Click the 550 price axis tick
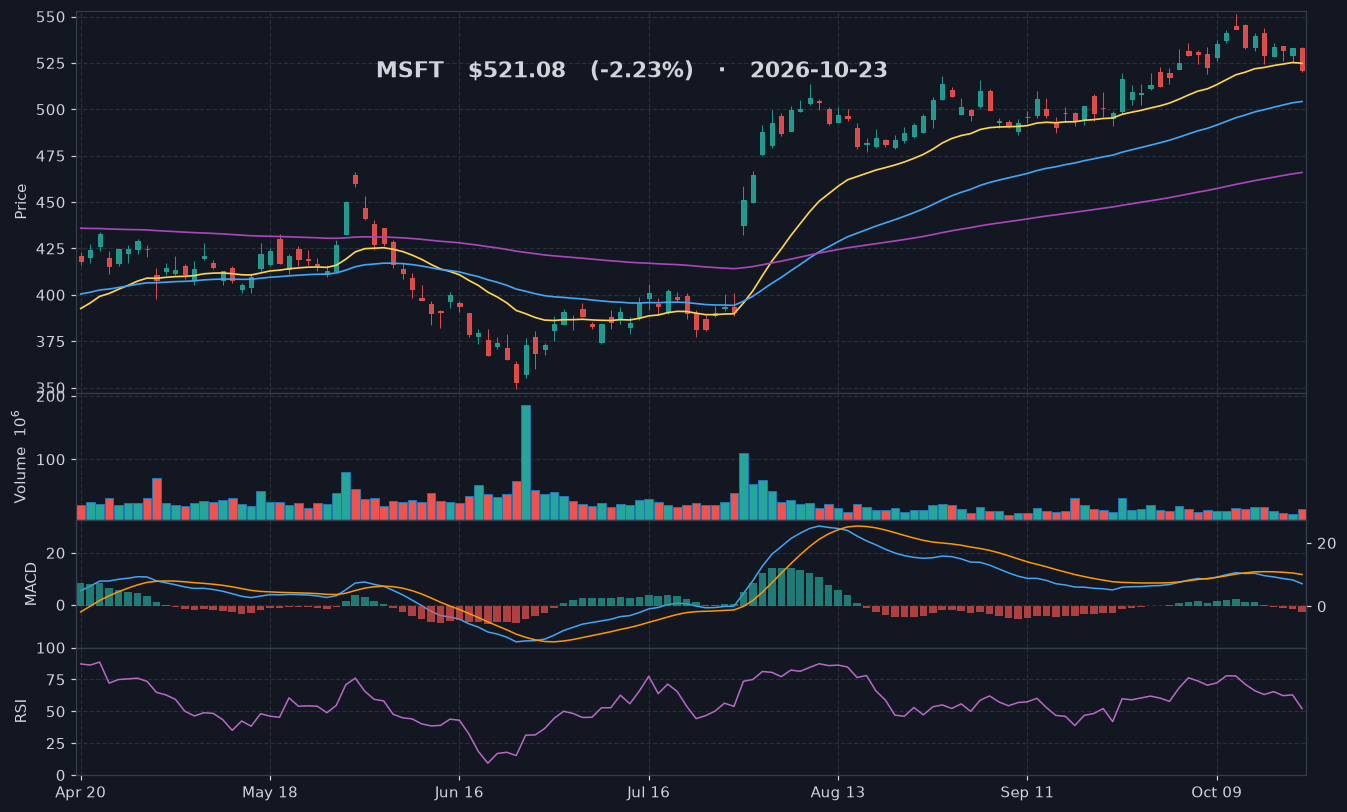This screenshot has height=812, width=1347. (51, 17)
